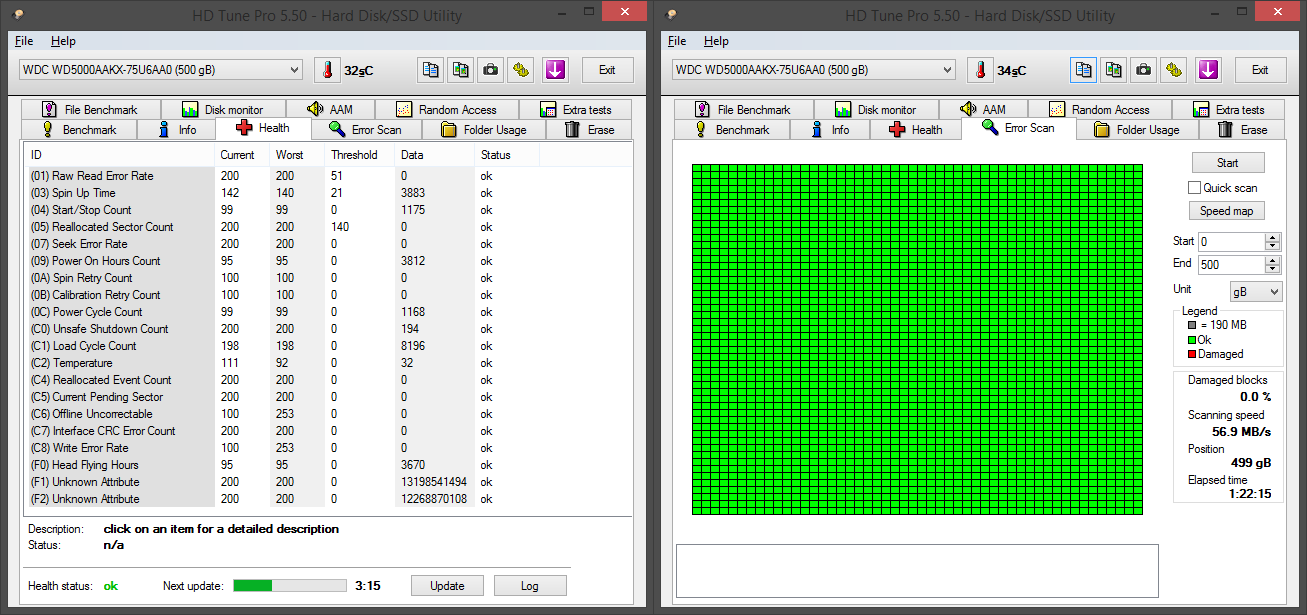Screen dimensions: 1307x615
Task: Open Help menu in left window
Action: [63, 41]
